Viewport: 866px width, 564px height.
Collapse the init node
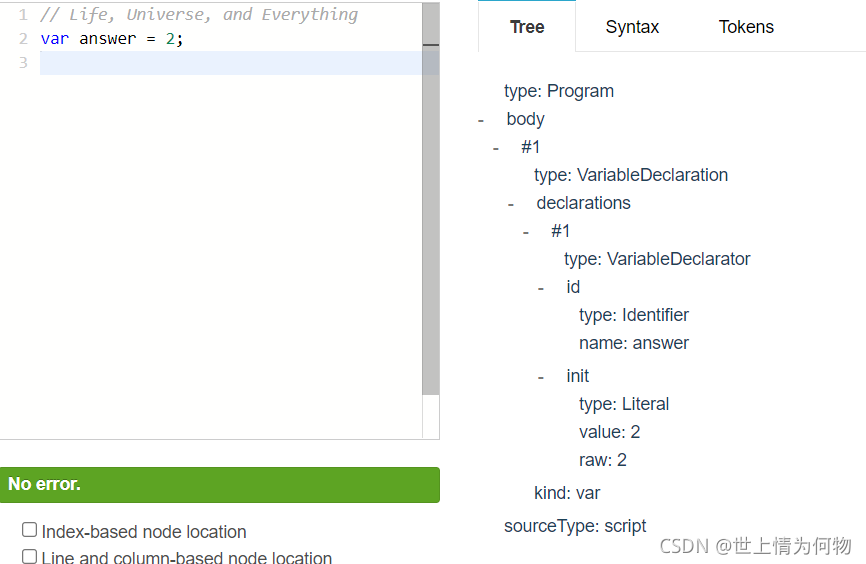[540, 378]
